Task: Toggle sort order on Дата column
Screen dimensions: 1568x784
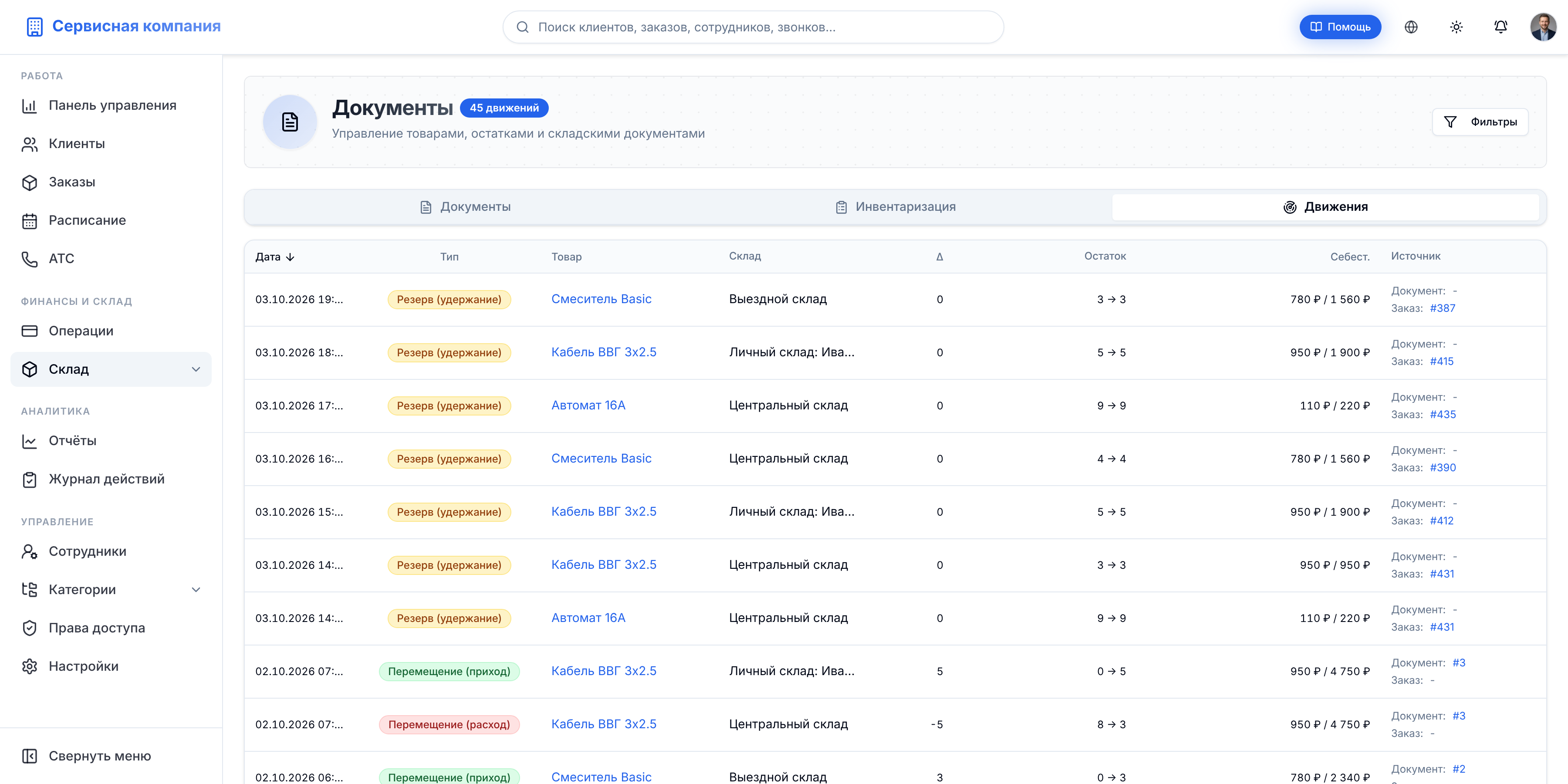Action: pyautogui.click(x=275, y=257)
